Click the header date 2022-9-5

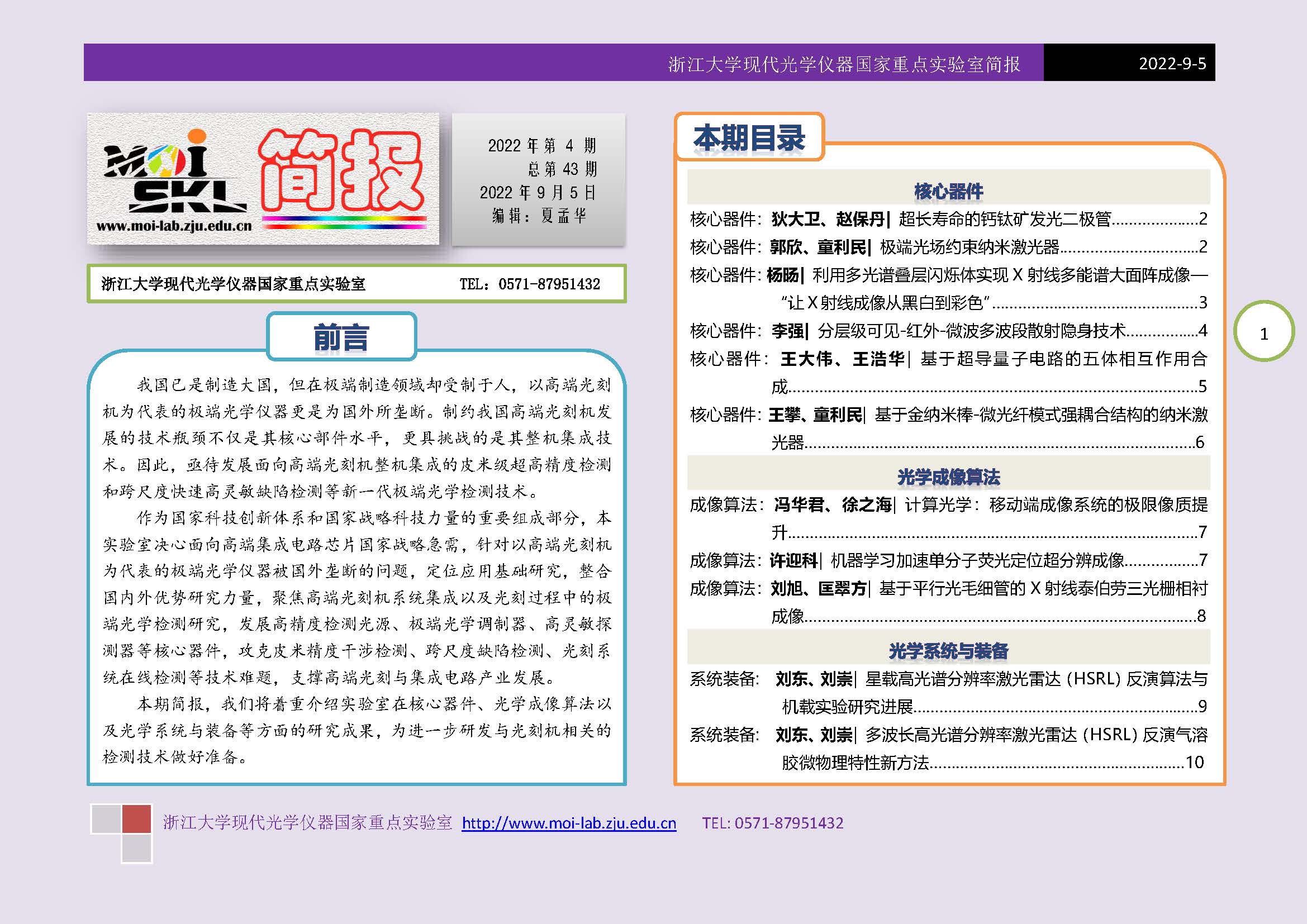[x=1172, y=63]
